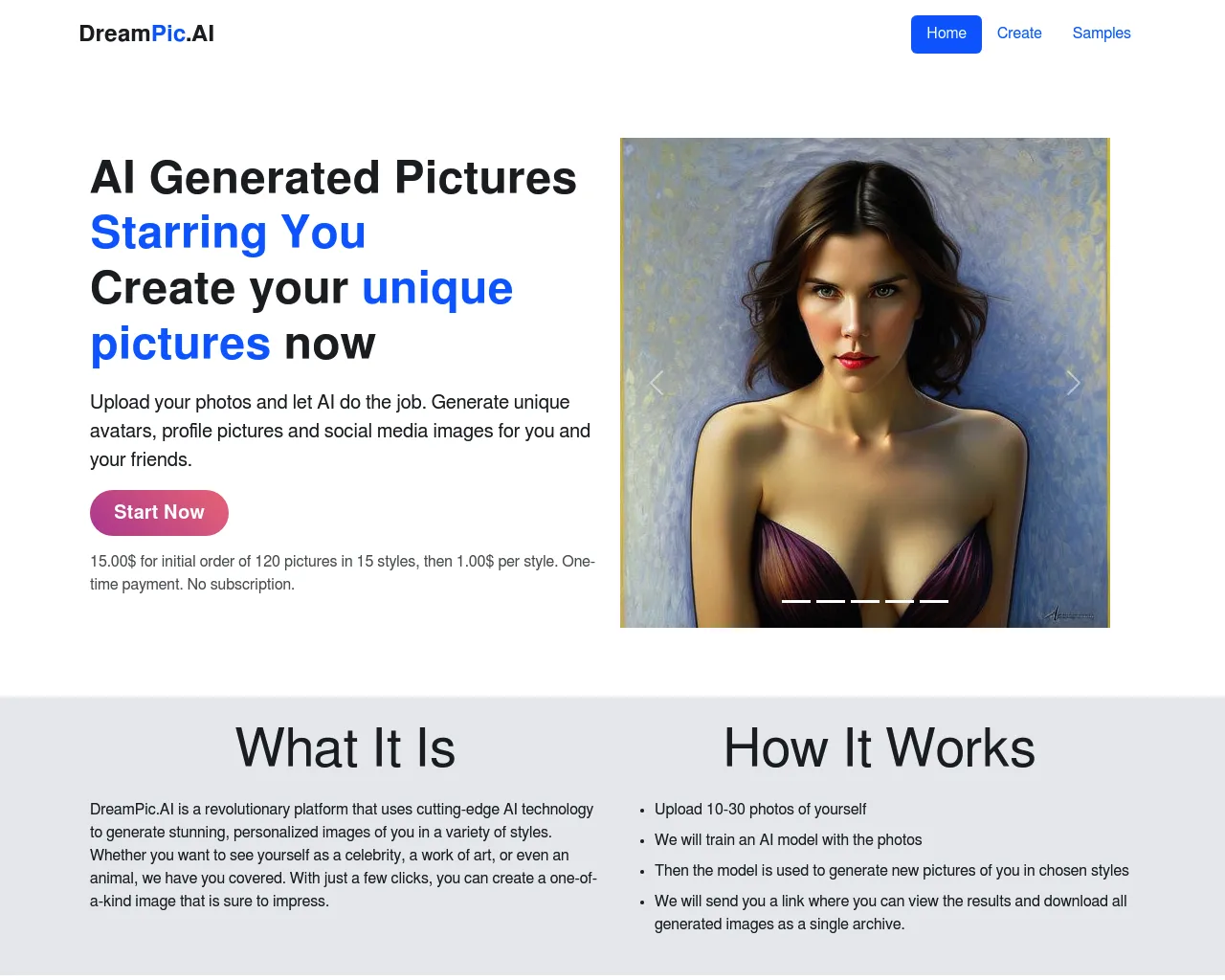Viewport: 1225px width, 980px height.
Task: Advance carousel with the right chevron
Action: 1073,383
